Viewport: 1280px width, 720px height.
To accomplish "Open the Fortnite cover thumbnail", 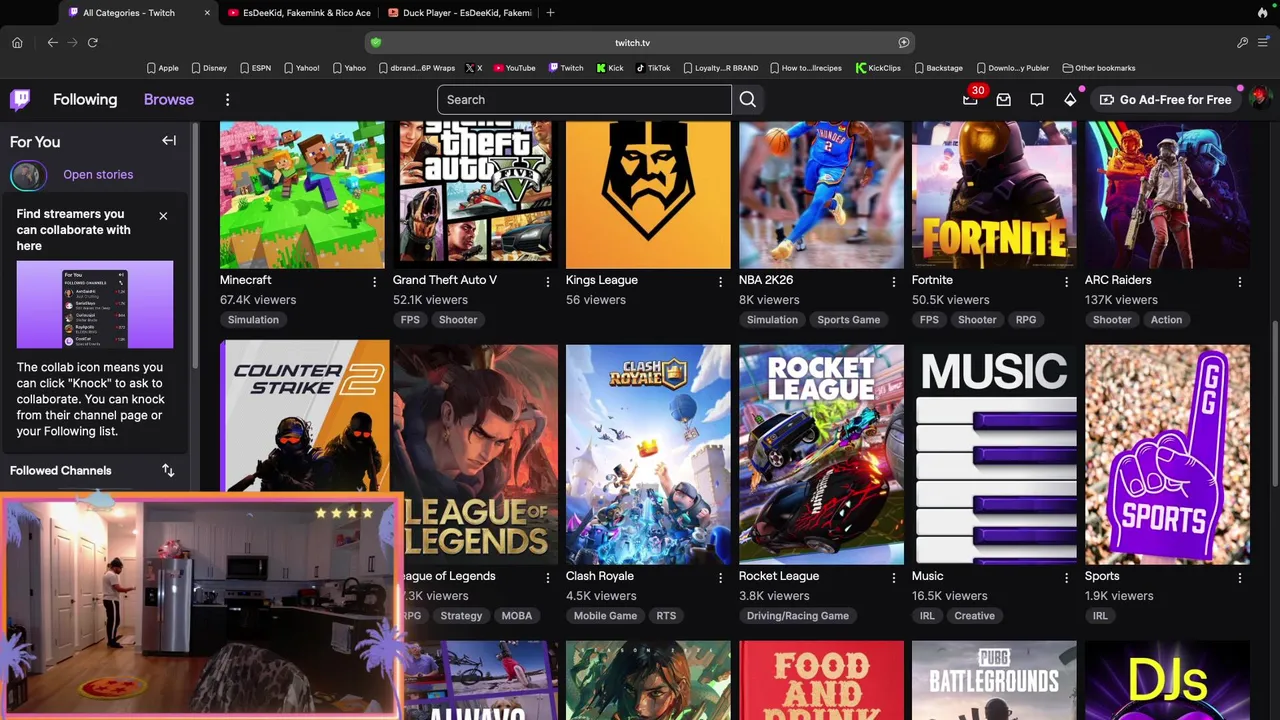I will 994,195.
